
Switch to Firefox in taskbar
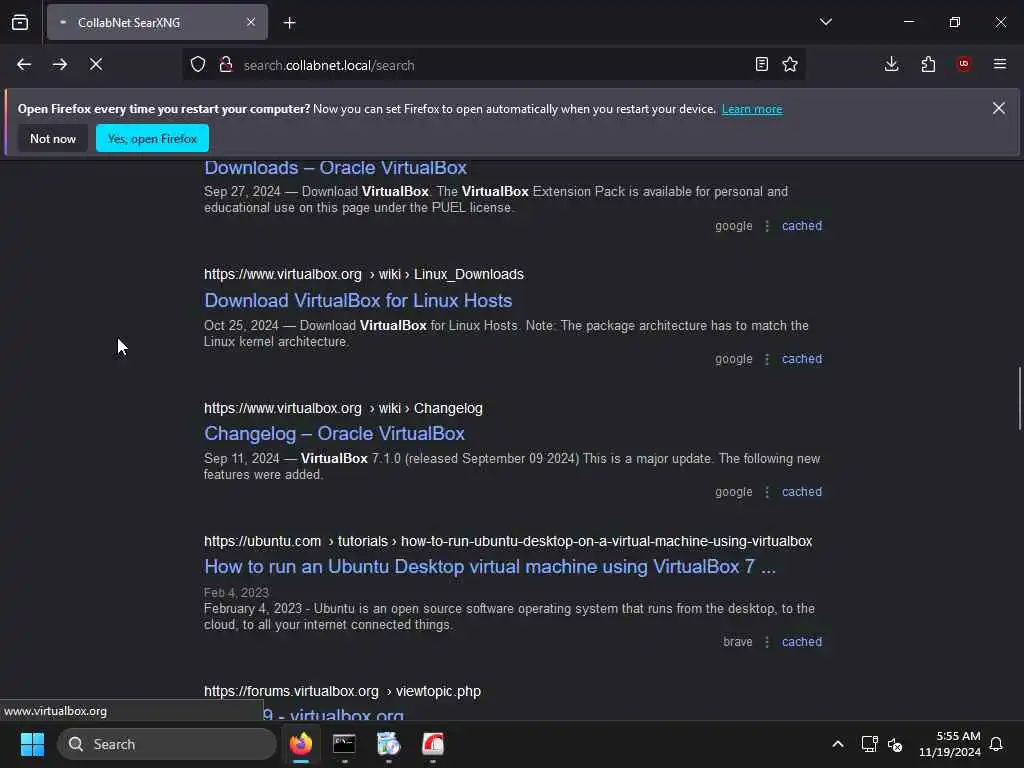(301, 744)
